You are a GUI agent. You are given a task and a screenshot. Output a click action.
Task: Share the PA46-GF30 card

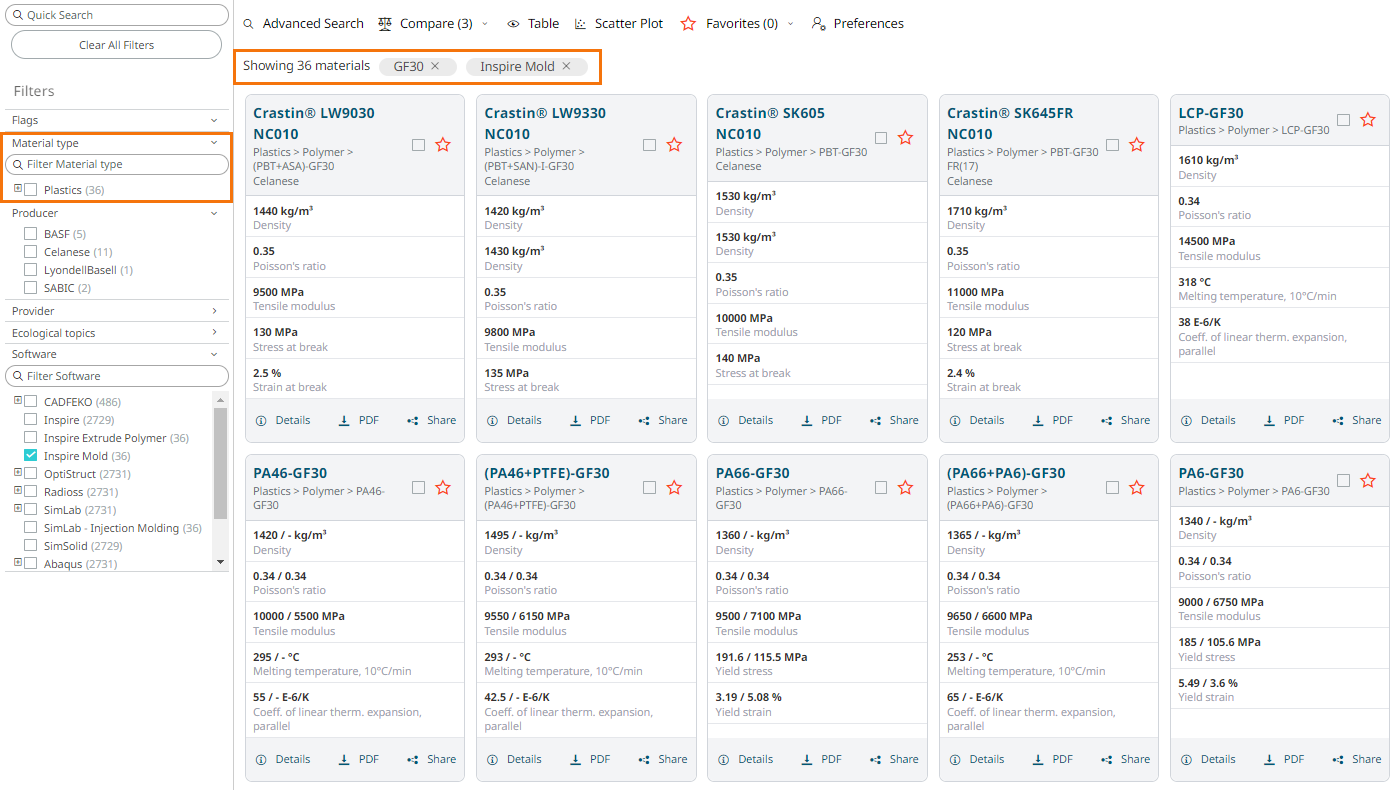pyautogui.click(x=432, y=759)
